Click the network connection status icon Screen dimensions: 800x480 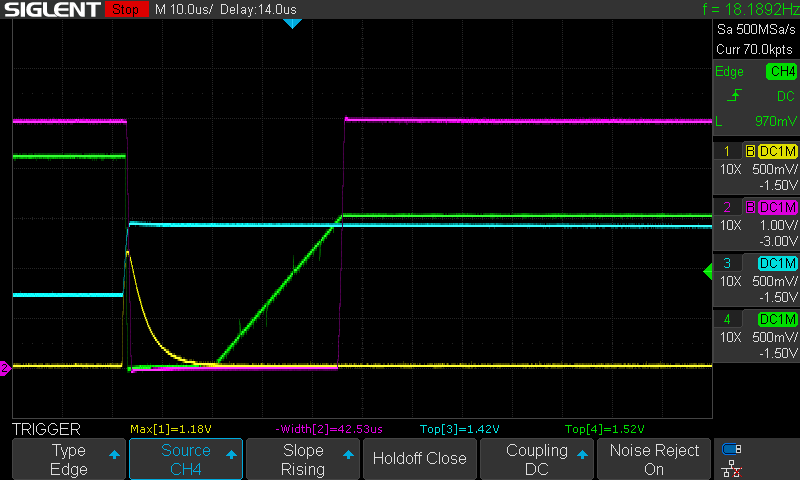pos(731,467)
